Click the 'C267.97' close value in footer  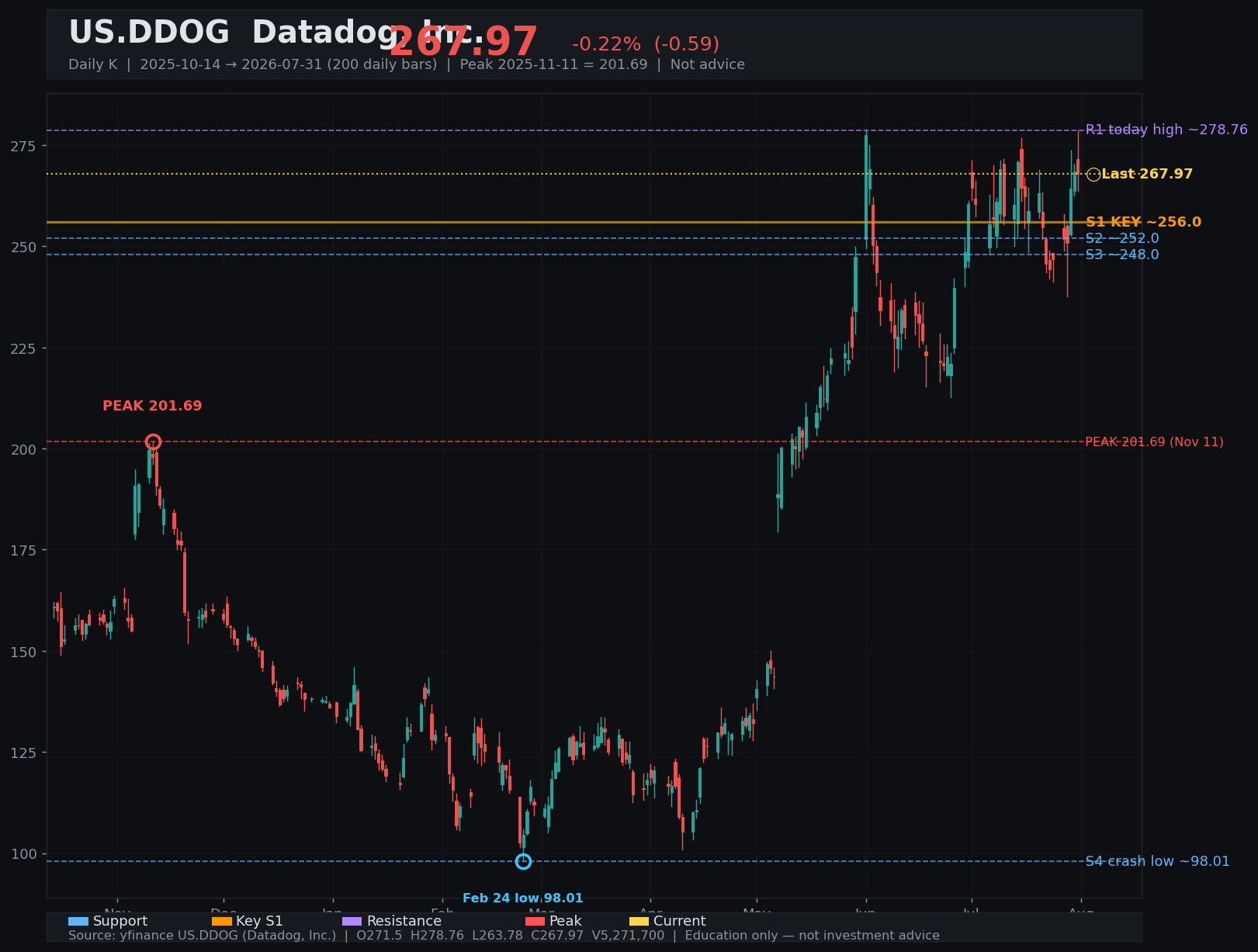pyautogui.click(x=557, y=936)
